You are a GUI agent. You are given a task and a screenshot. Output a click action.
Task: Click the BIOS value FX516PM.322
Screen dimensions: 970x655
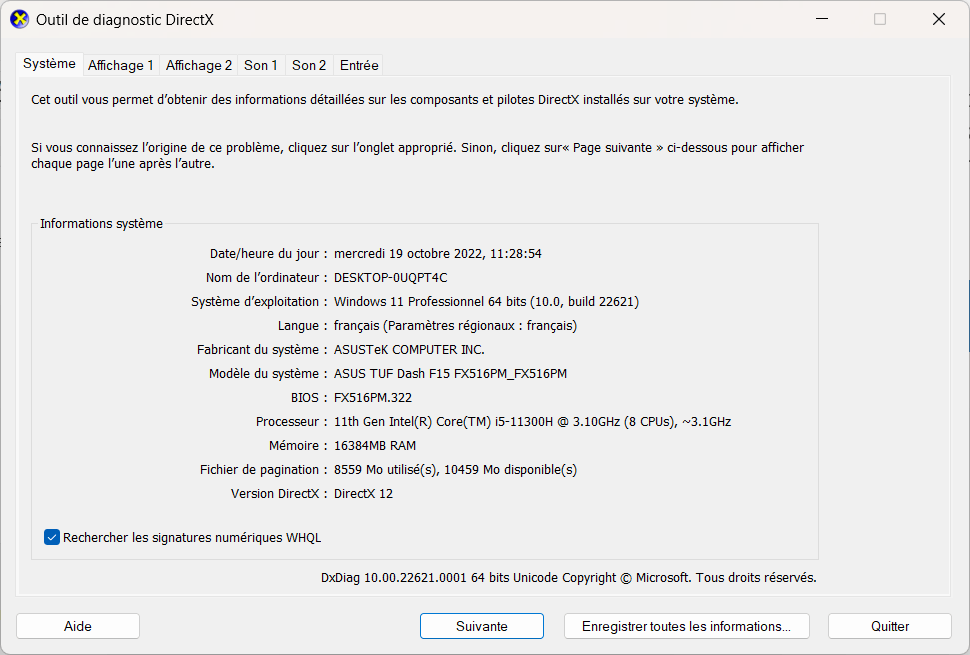373,398
